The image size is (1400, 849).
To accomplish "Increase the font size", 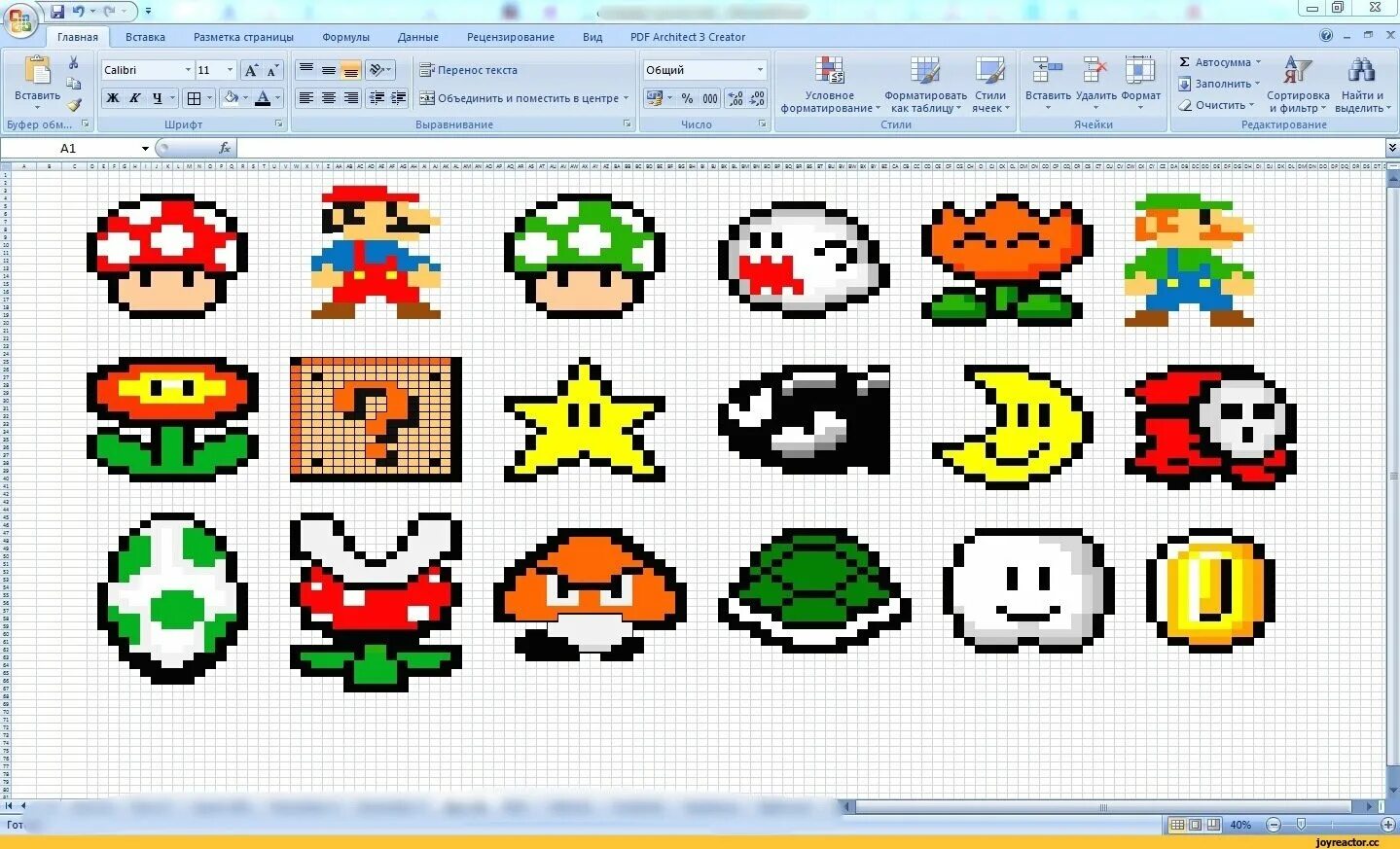I will [x=251, y=70].
